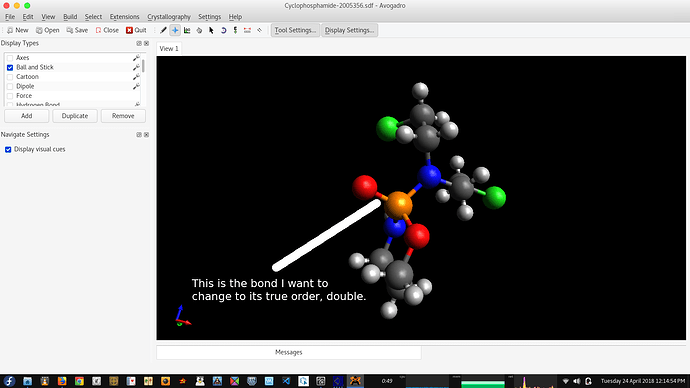Open Axes display settings wrench
The image size is (690, 388).
tap(136, 58)
